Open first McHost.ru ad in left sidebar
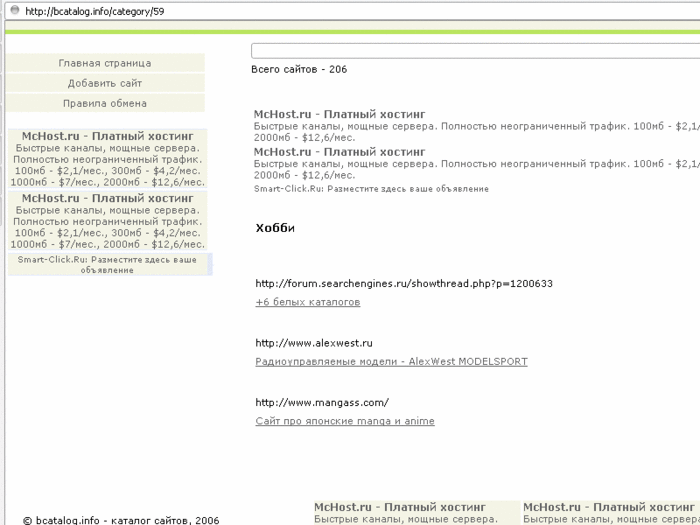Screen dimensions: 700x525 108,158
